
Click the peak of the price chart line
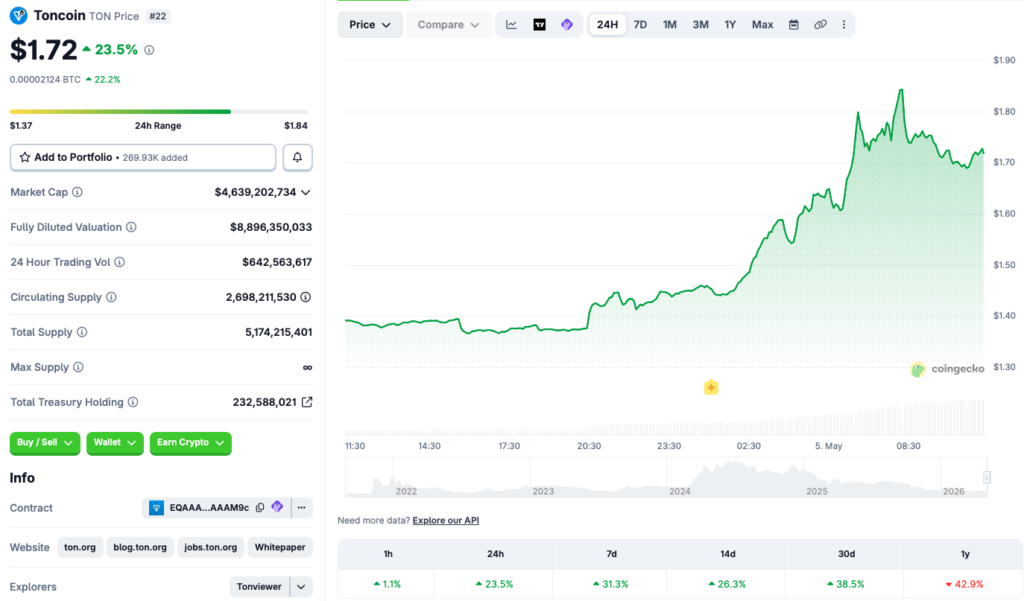click(x=902, y=90)
